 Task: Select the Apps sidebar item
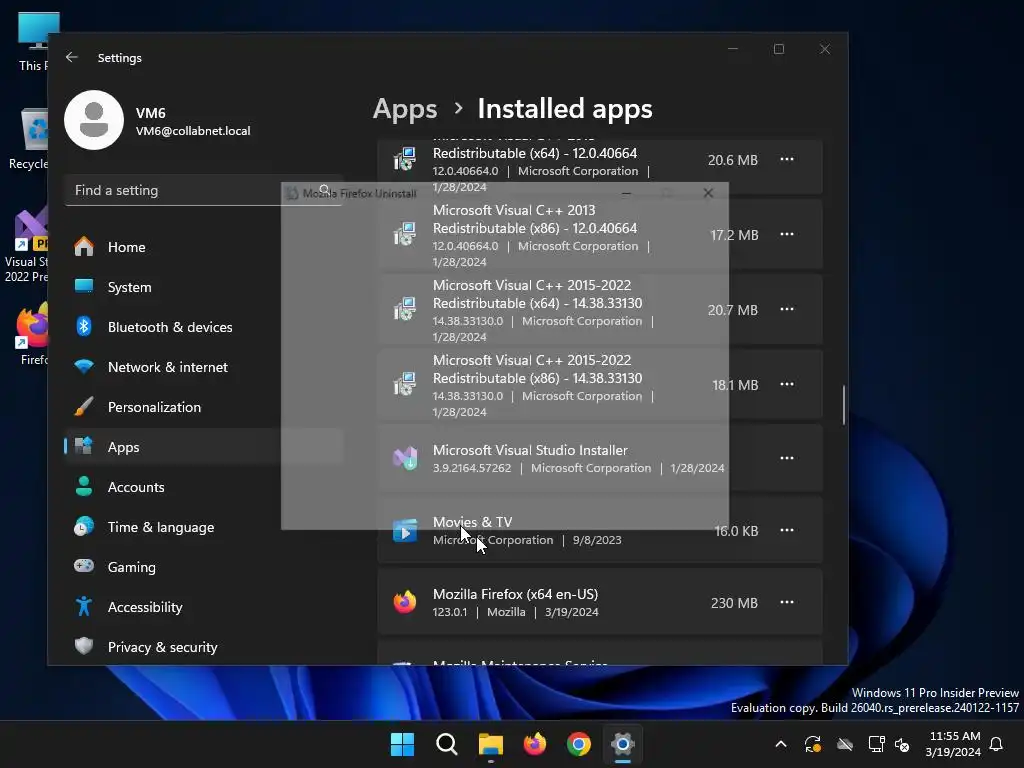(x=204, y=447)
